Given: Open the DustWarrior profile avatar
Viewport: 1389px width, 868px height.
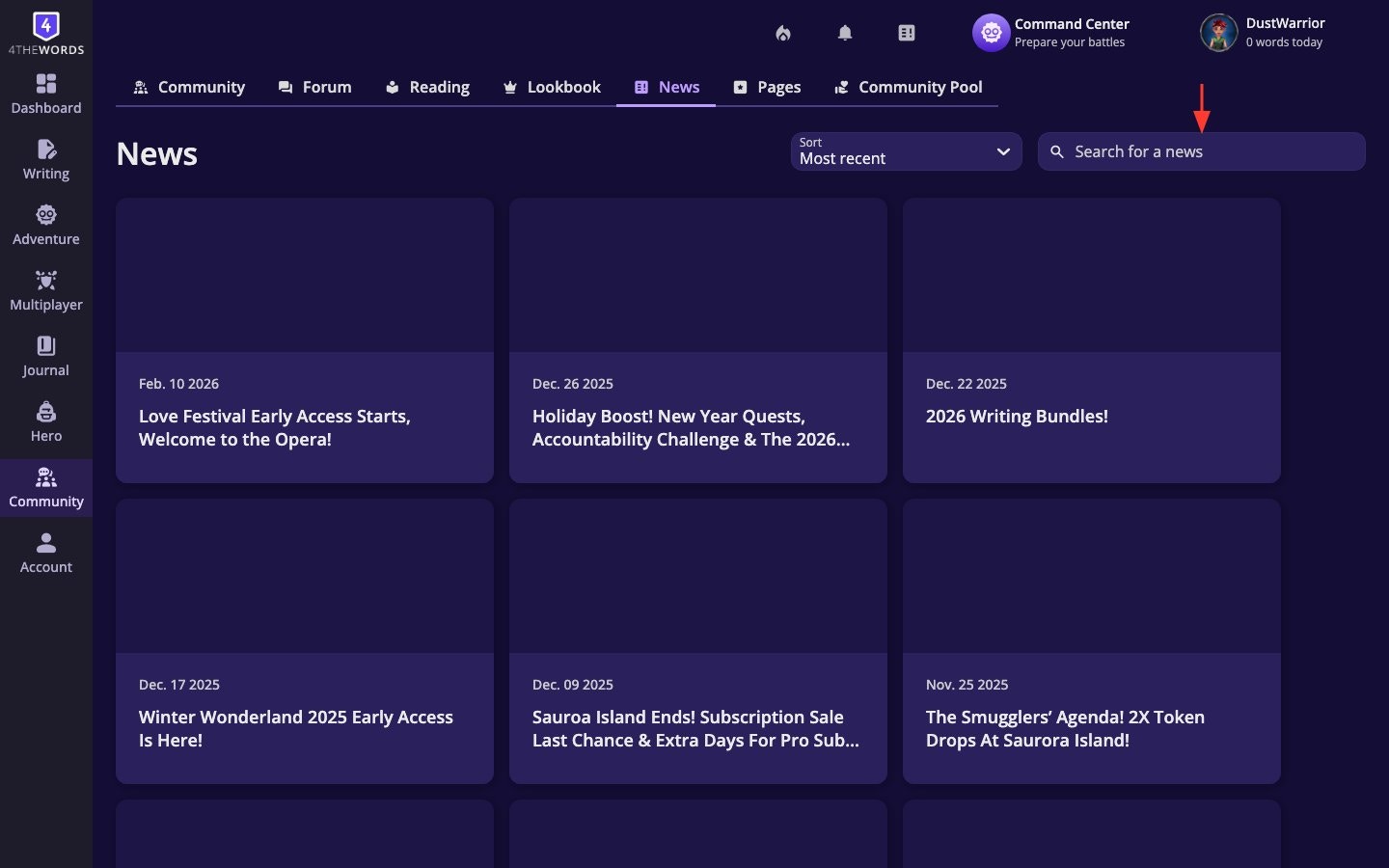Looking at the screenshot, I should pyautogui.click(x=1219, y=32).
